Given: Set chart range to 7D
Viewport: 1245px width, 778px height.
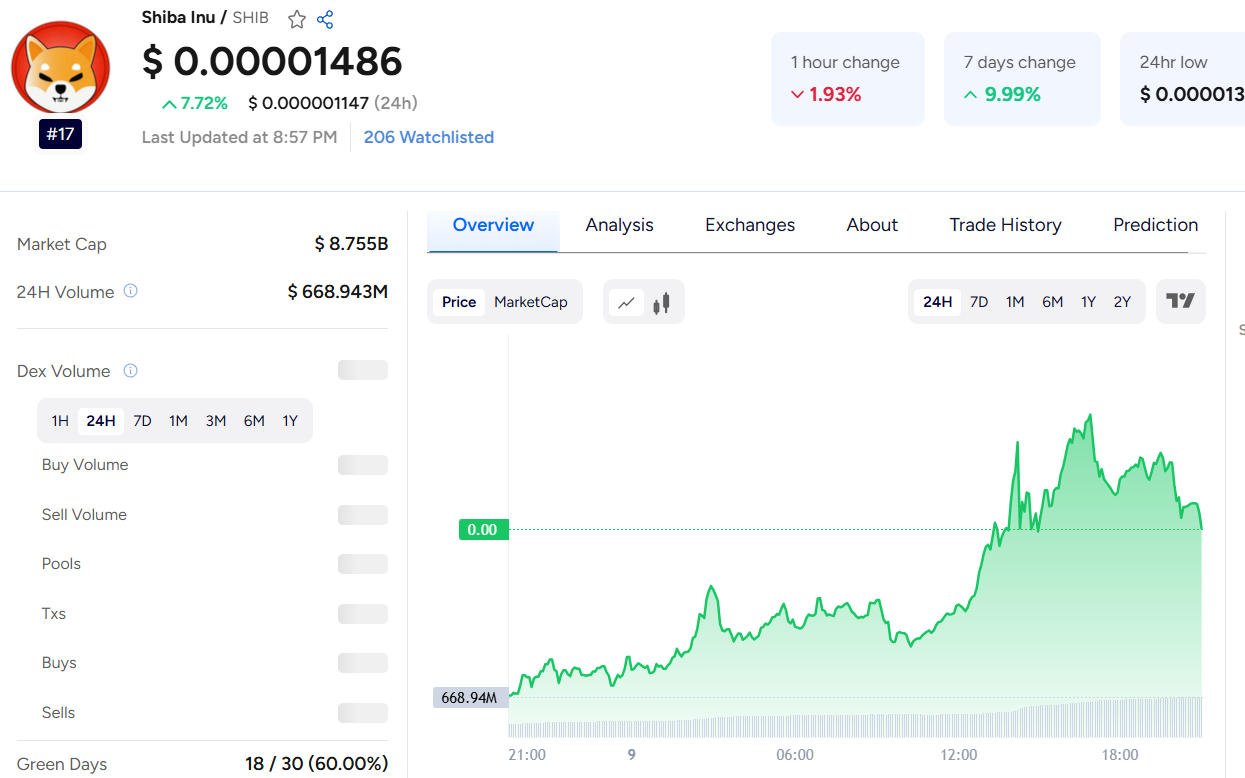Looking at the screenshot, I should (979, 302).
